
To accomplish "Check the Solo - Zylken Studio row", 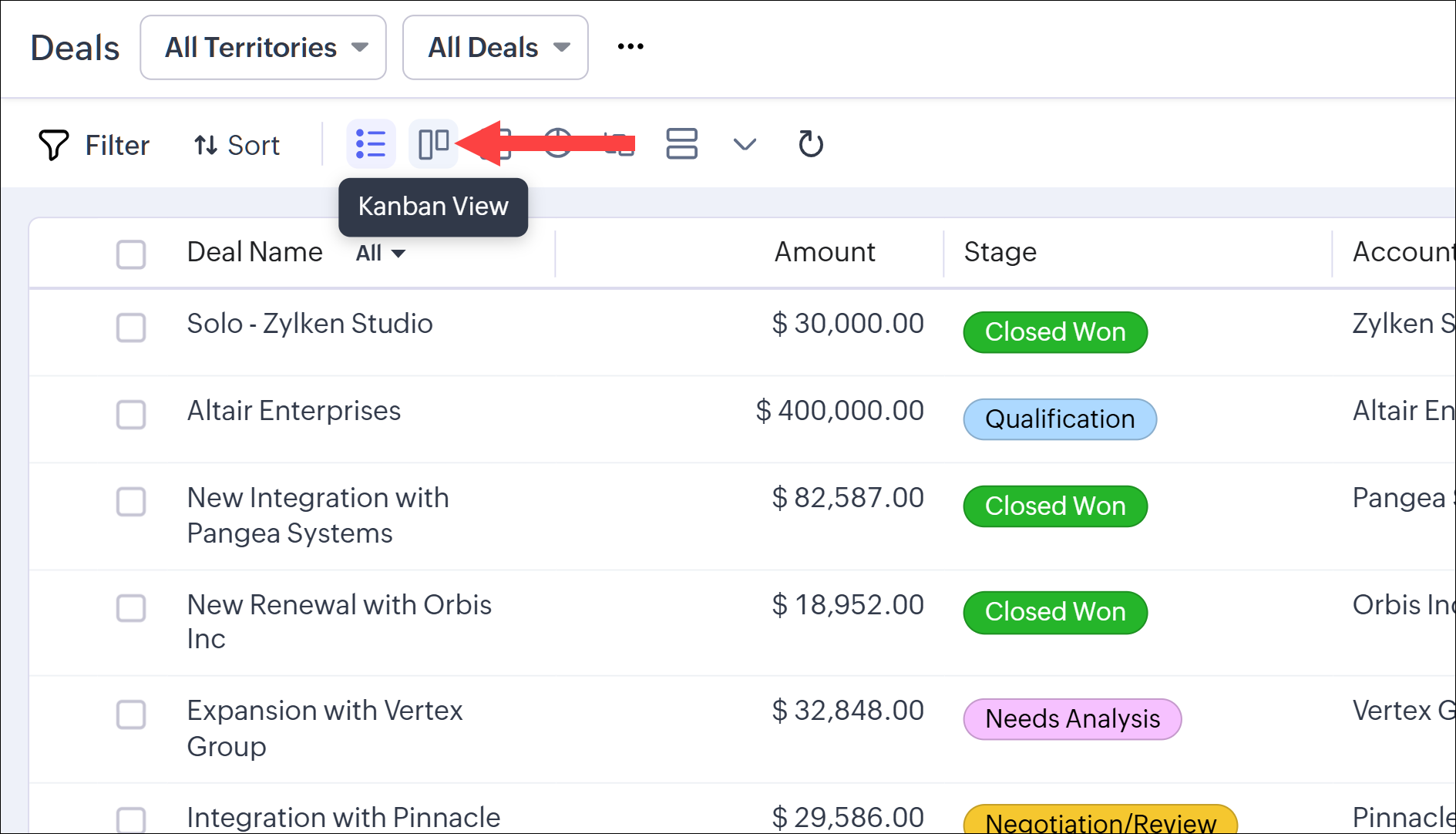I will (131, 328).
